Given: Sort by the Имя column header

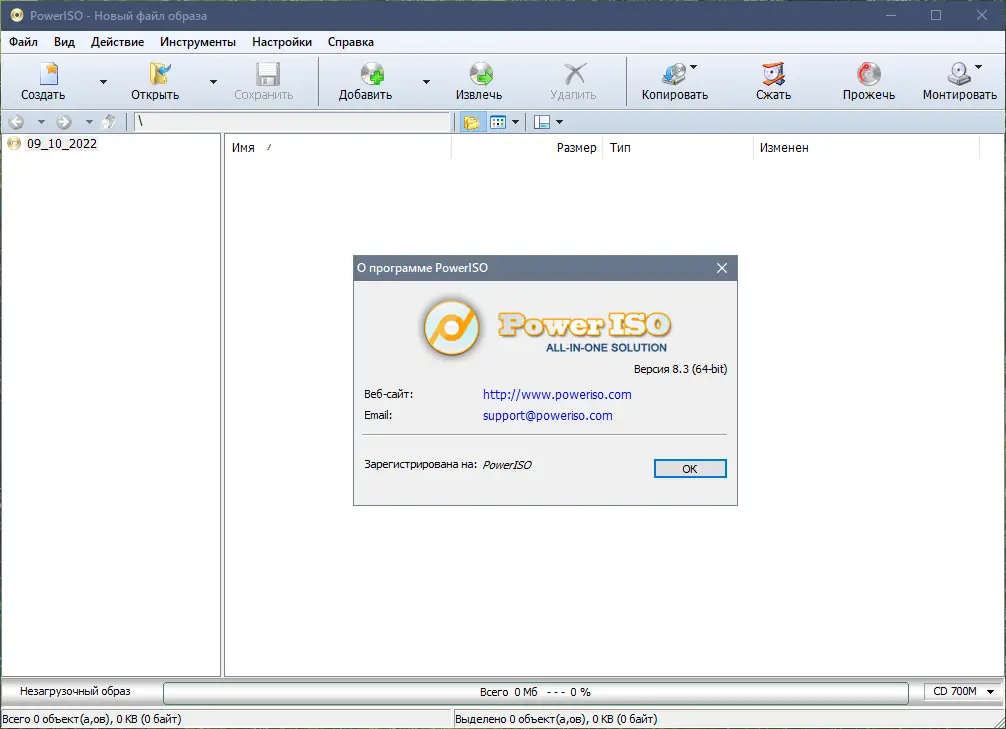Looking at the screenshot, I should tap(337, 148).
